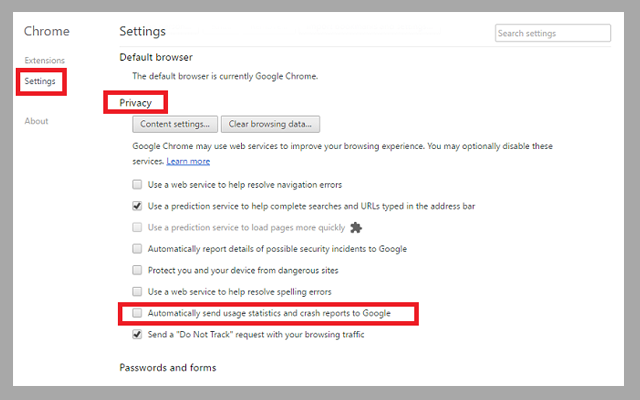Disable the Do Not Track request checkbox

pyautogui.click(x=138, y=335)
